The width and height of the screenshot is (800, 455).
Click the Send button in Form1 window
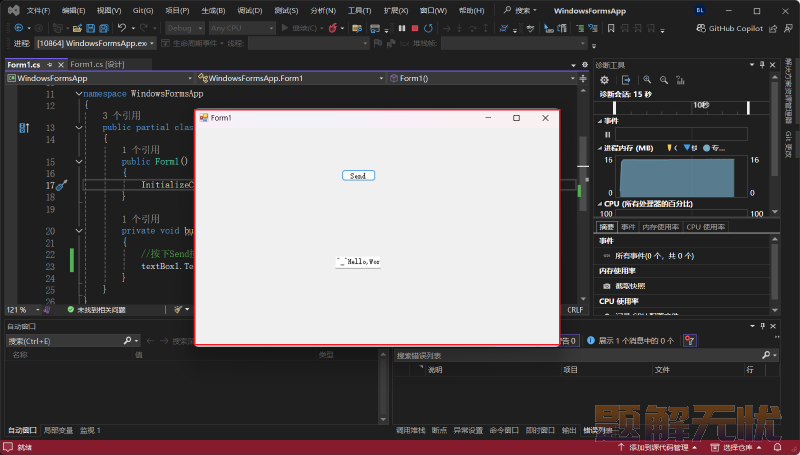[x=358, y=175]
